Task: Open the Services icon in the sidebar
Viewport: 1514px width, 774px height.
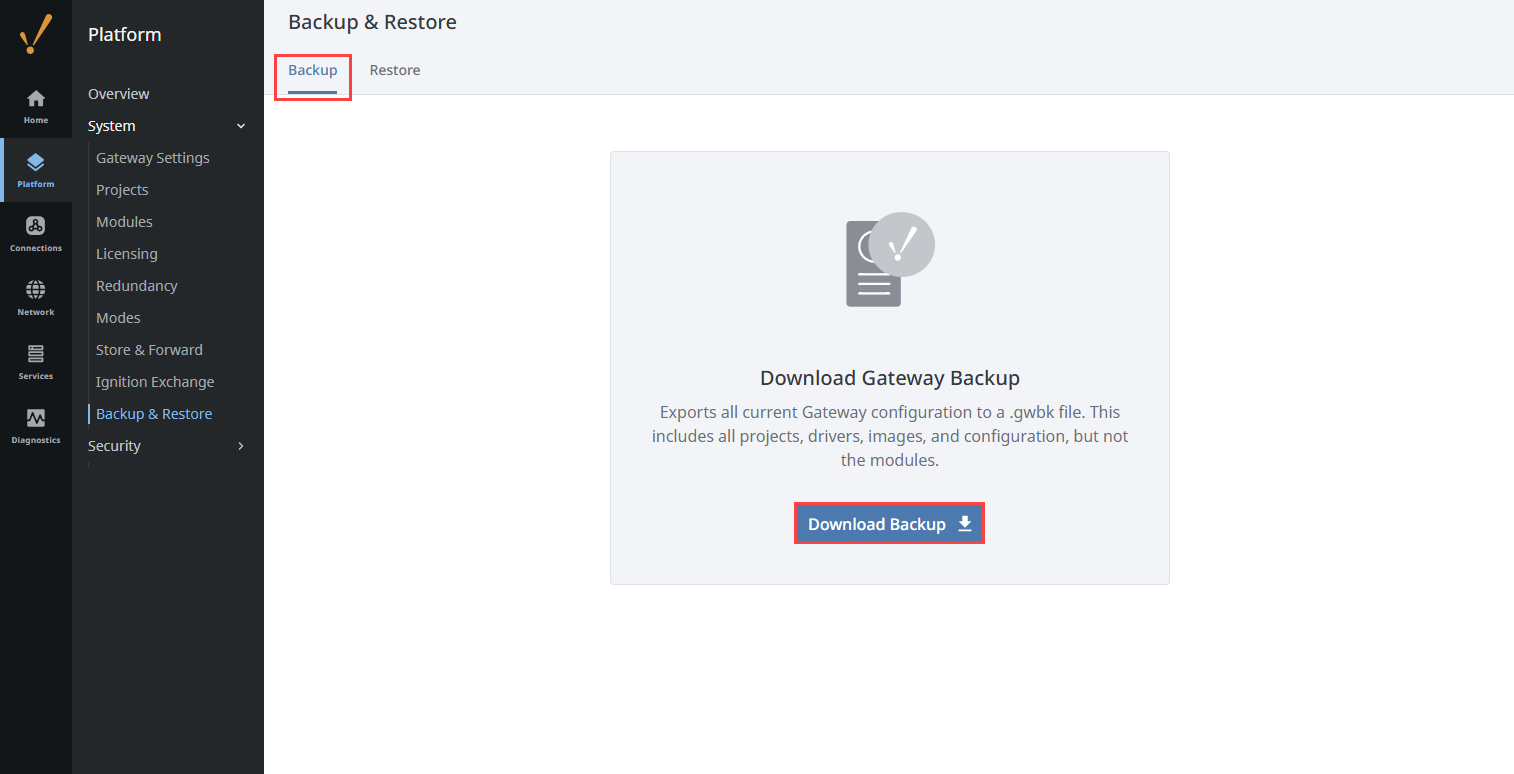Action: pyautogui.click(x=36, y=356)
